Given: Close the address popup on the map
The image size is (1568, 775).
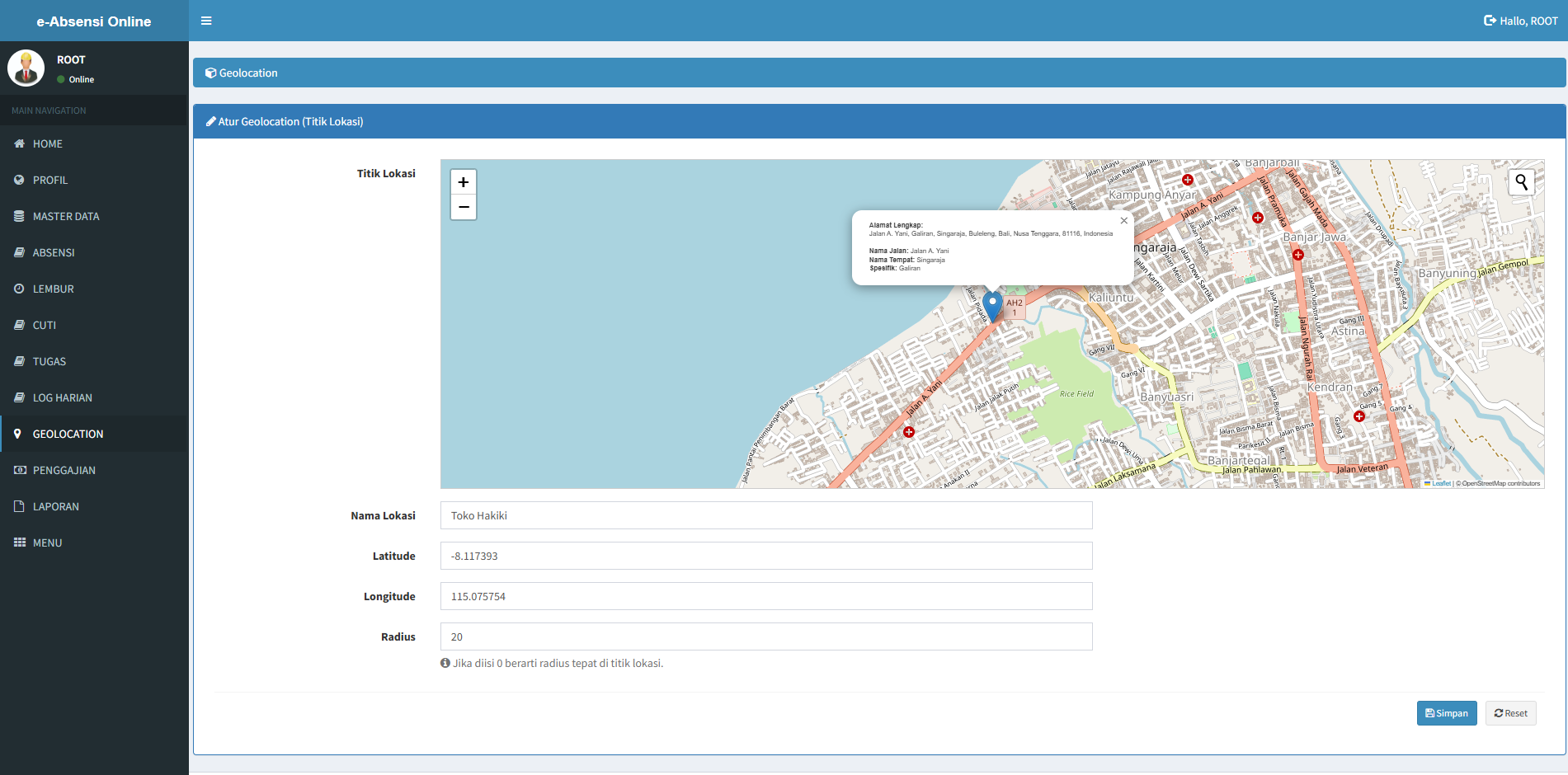Looking at the screenshot, I should (1123, 221).
